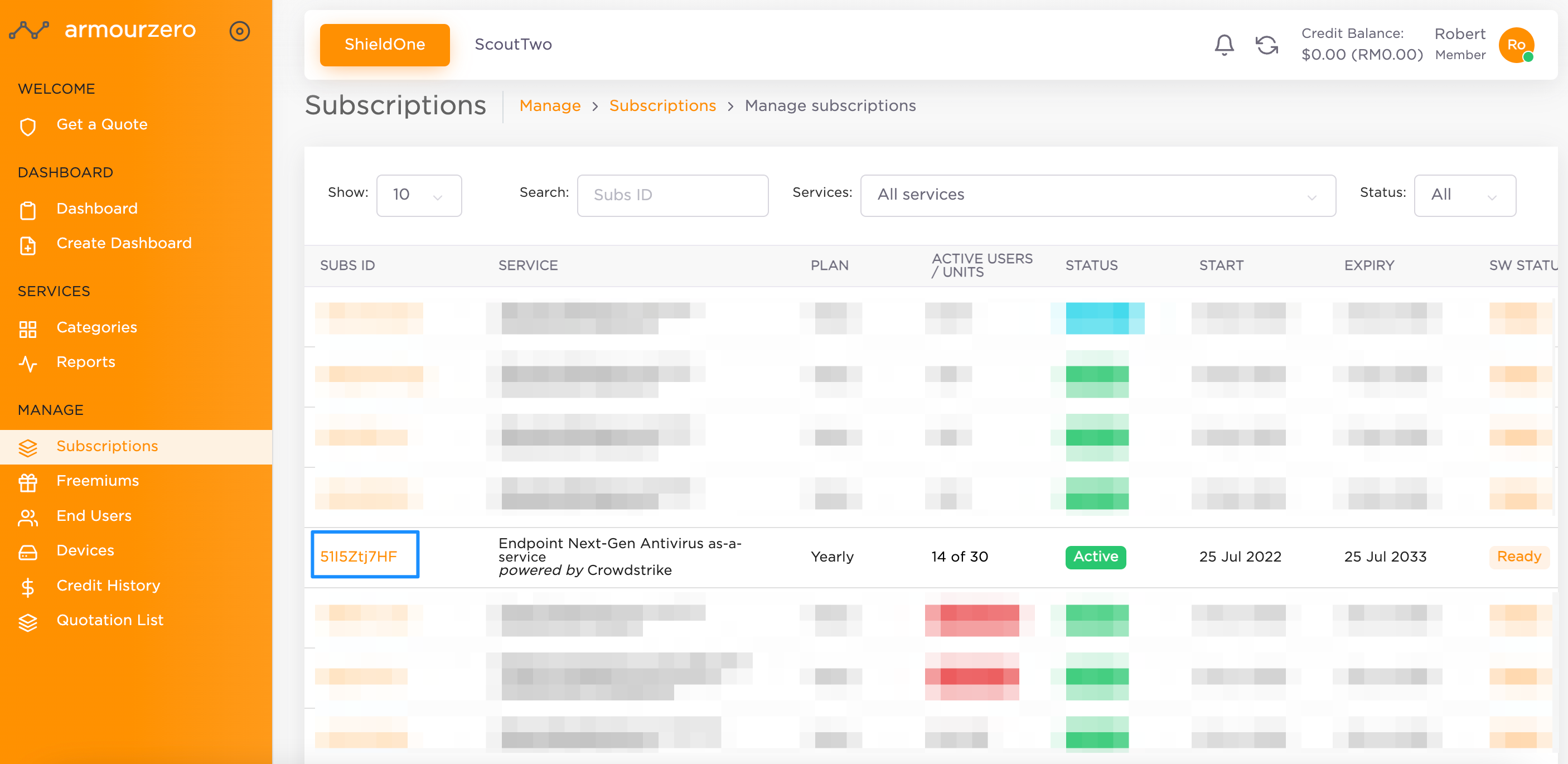1568x764 pixels.
Task: Click the START column header
Action: [1221, 265]
